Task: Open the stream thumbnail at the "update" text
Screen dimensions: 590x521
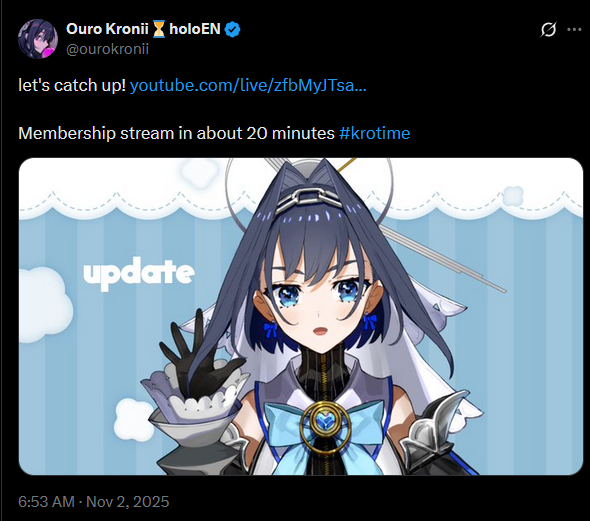Action: (x=139, y=273)
